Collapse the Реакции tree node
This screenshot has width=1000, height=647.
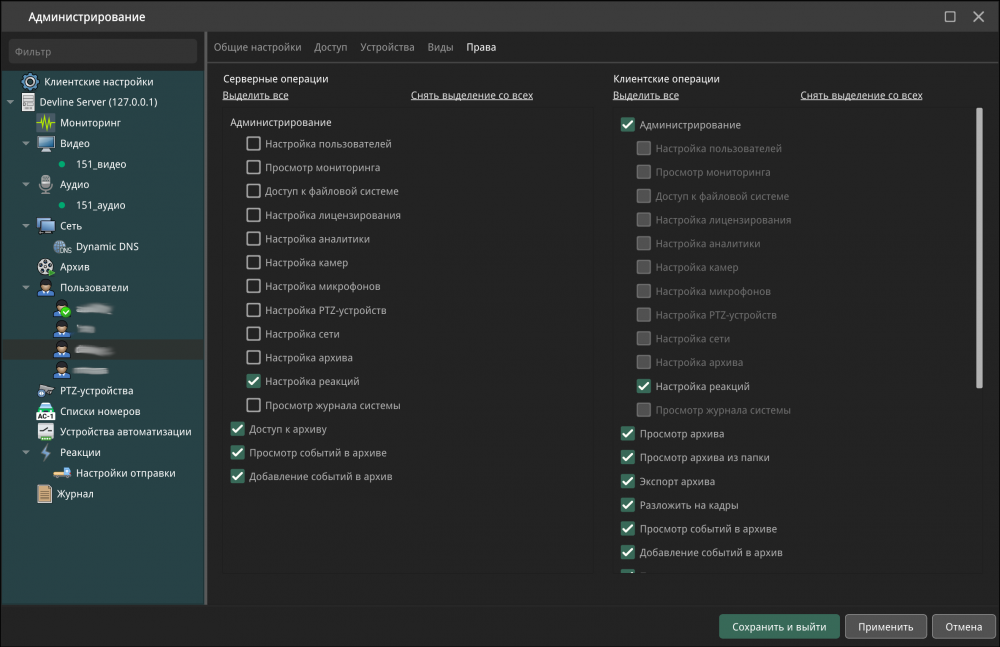click(x=26, y=452)
